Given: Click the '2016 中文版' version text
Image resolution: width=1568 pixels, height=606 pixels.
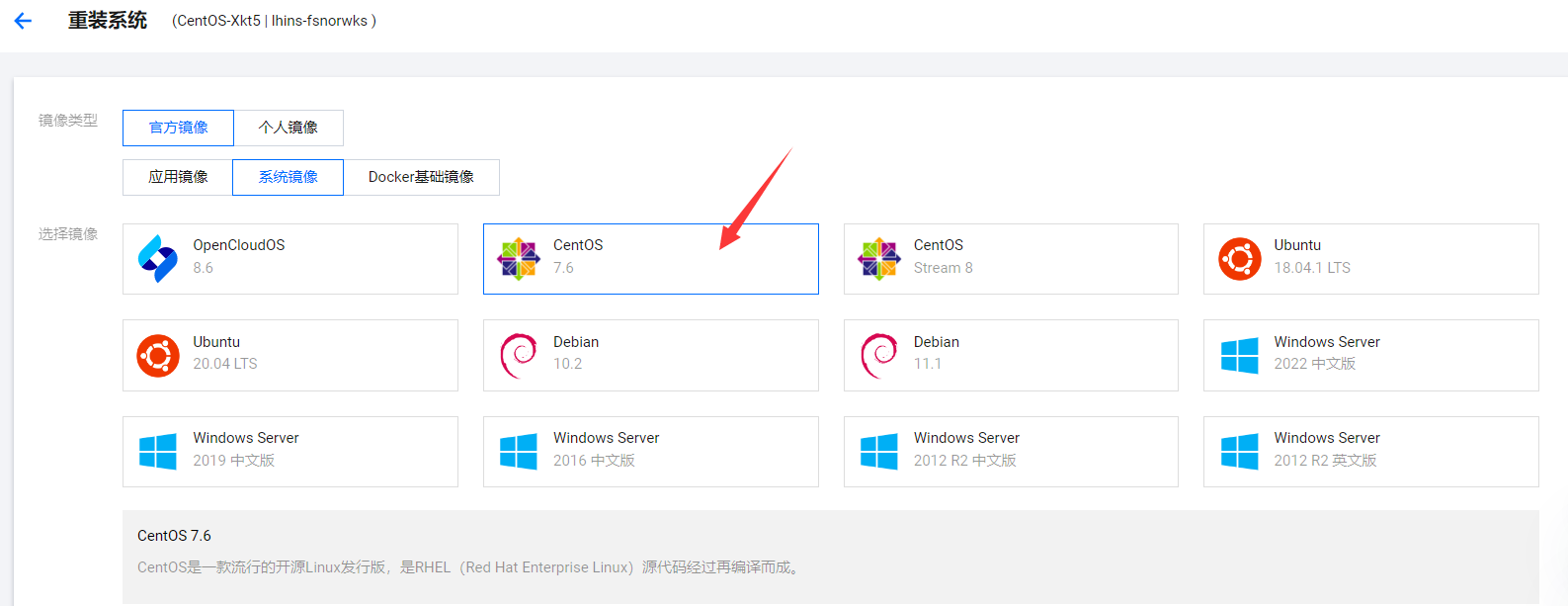Looking at the screenshot, I should pos(594,461).
